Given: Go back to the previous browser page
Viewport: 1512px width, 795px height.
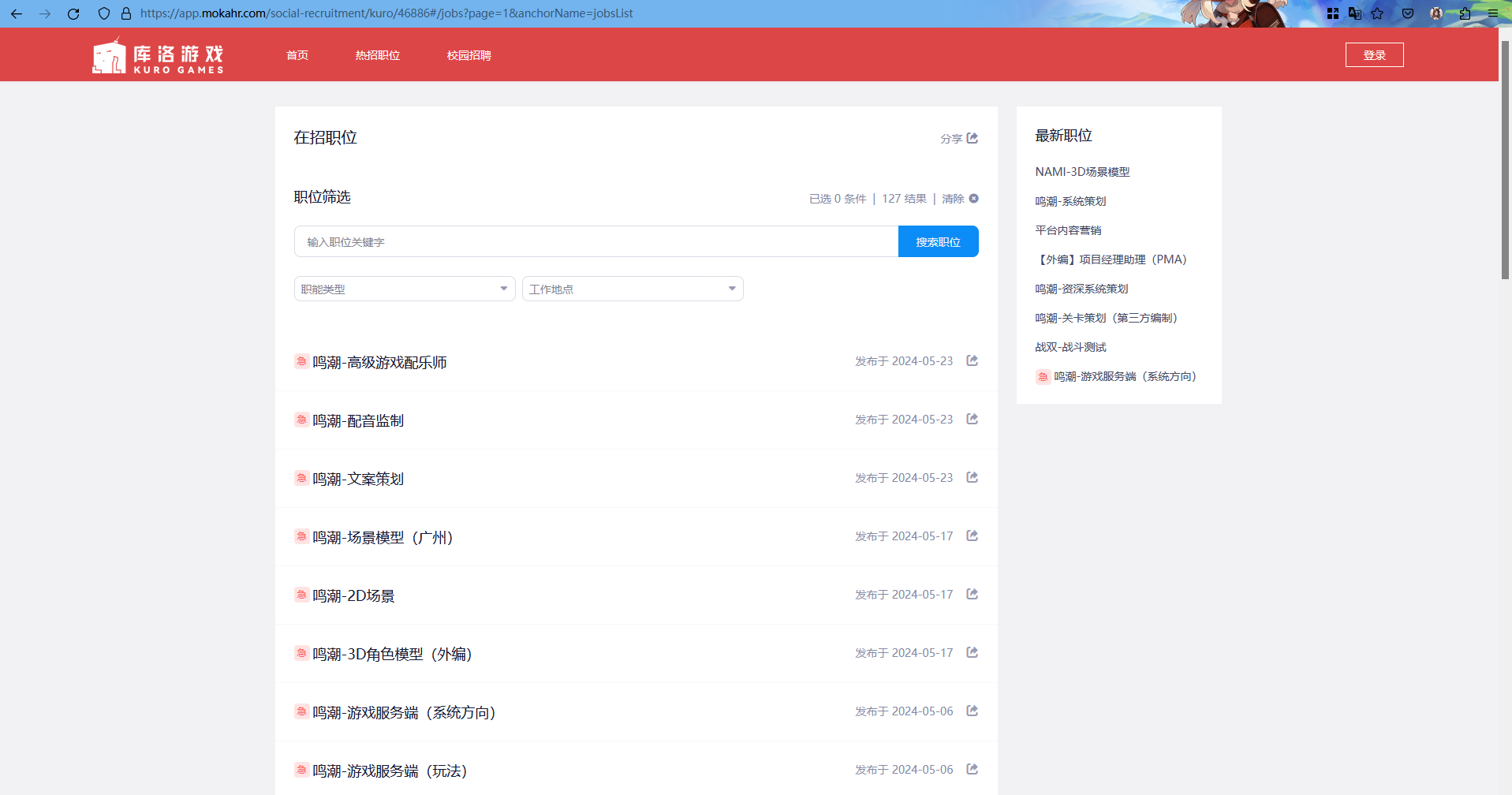Looking at the screenshot, I should click(x=17, y=13).
